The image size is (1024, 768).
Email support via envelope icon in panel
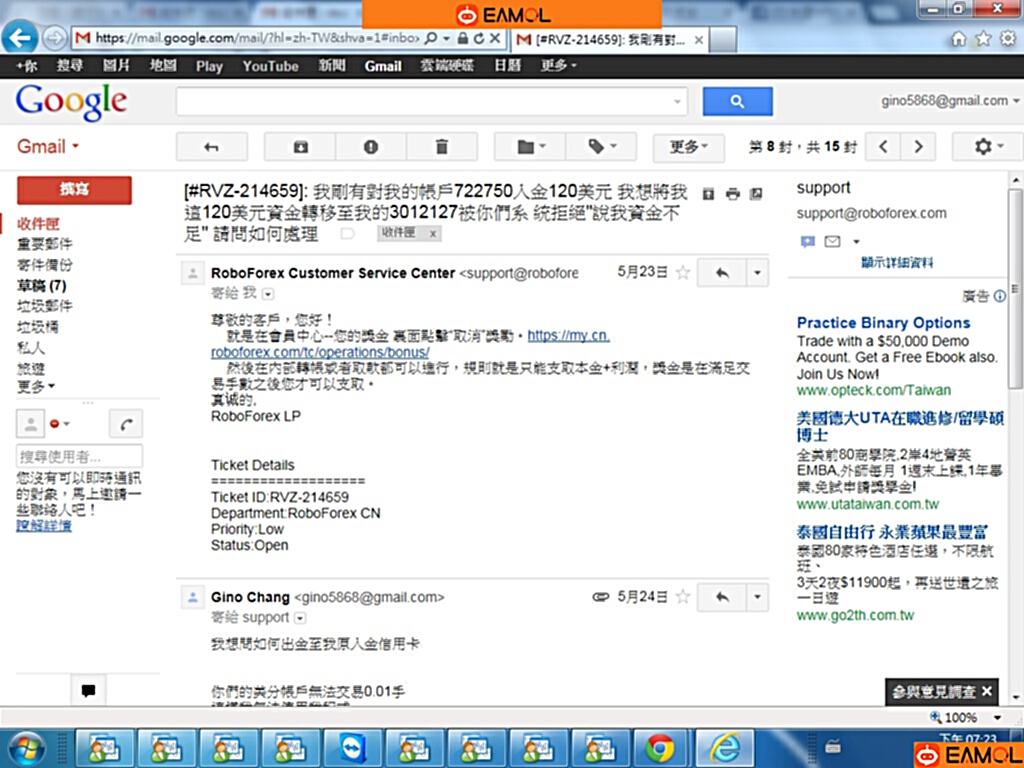(x=832, y=242)
